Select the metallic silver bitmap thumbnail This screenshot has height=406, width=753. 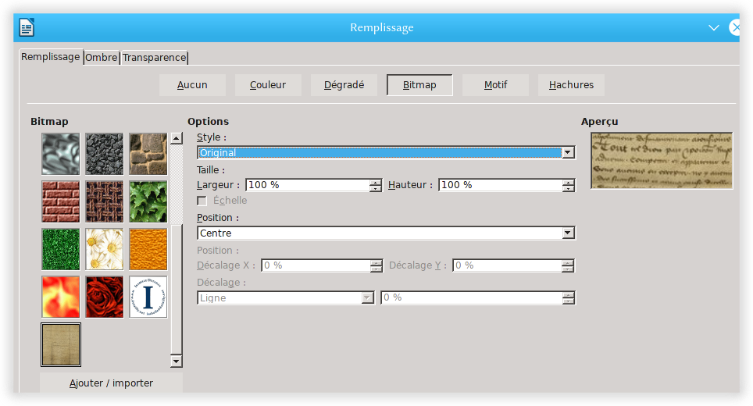point(60,153)
